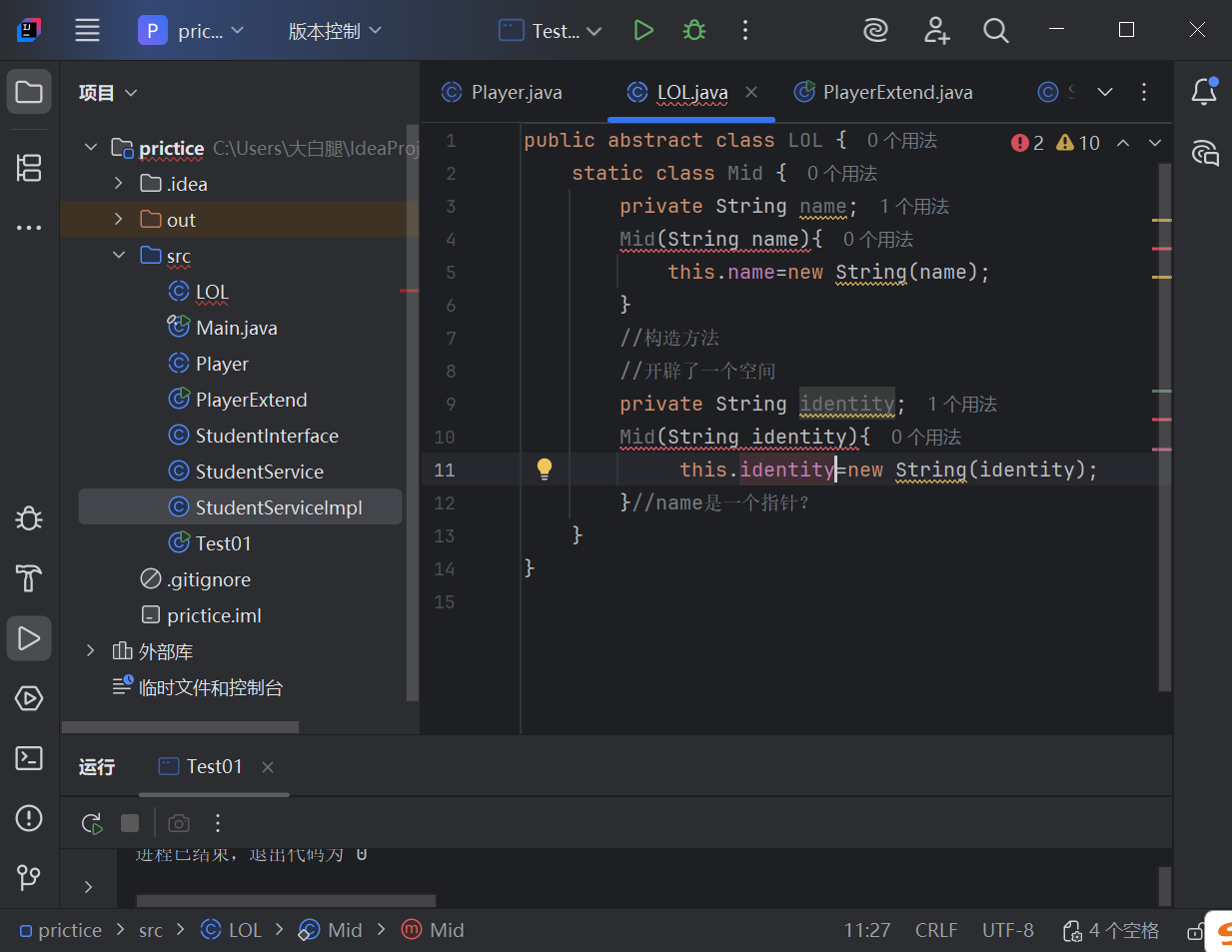The width and height of the screenshot is (1232, 952).
Task: Expand the 外部库 node
Action: [91, 651]
